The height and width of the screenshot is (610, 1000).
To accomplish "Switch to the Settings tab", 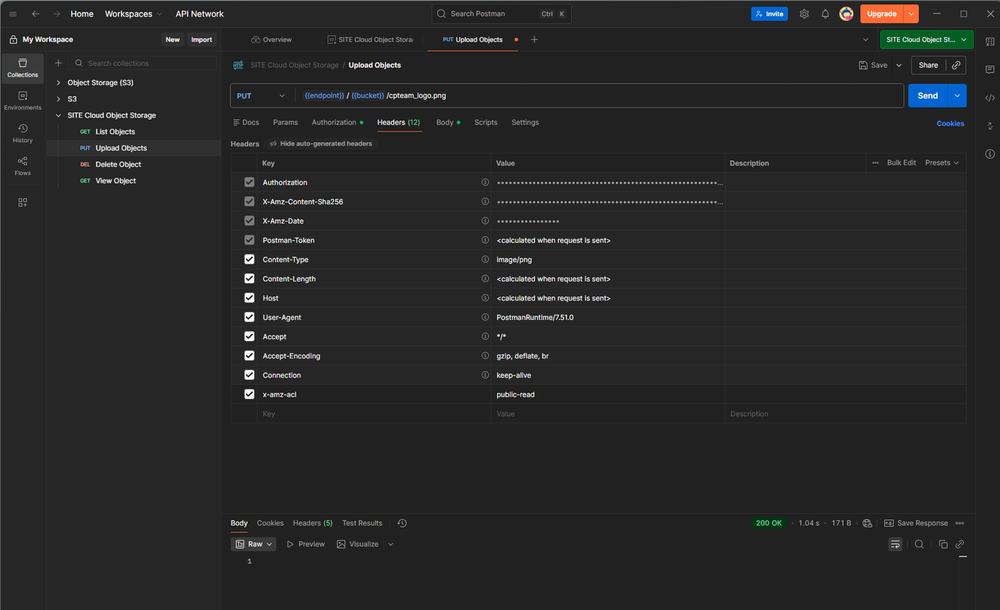I will pyautogui.click(x=525, y=123).
